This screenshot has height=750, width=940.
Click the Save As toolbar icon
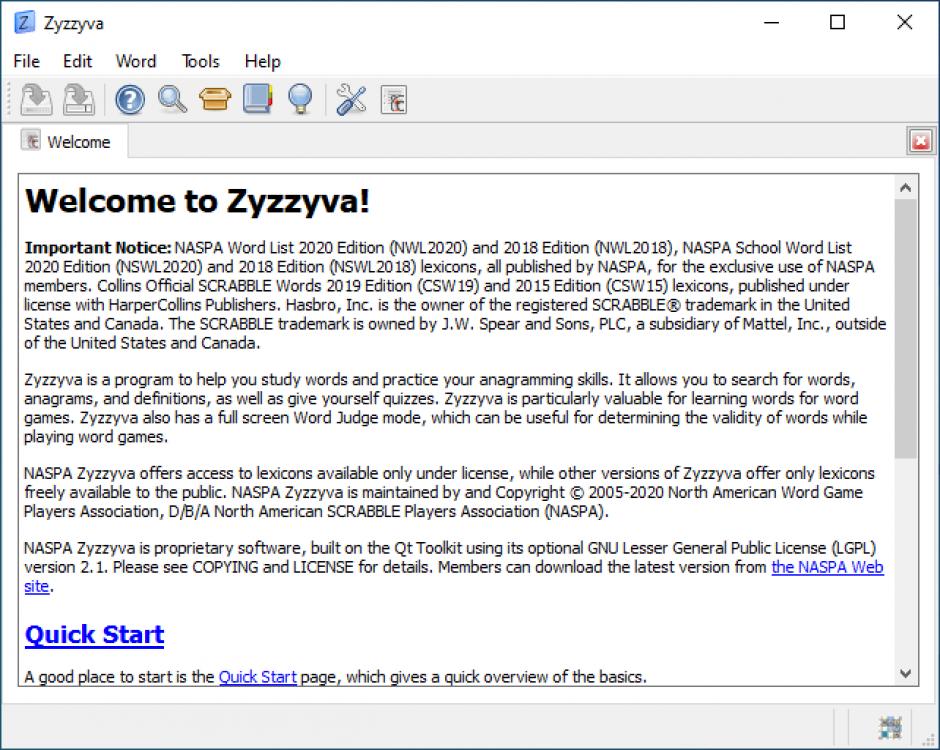79,99
